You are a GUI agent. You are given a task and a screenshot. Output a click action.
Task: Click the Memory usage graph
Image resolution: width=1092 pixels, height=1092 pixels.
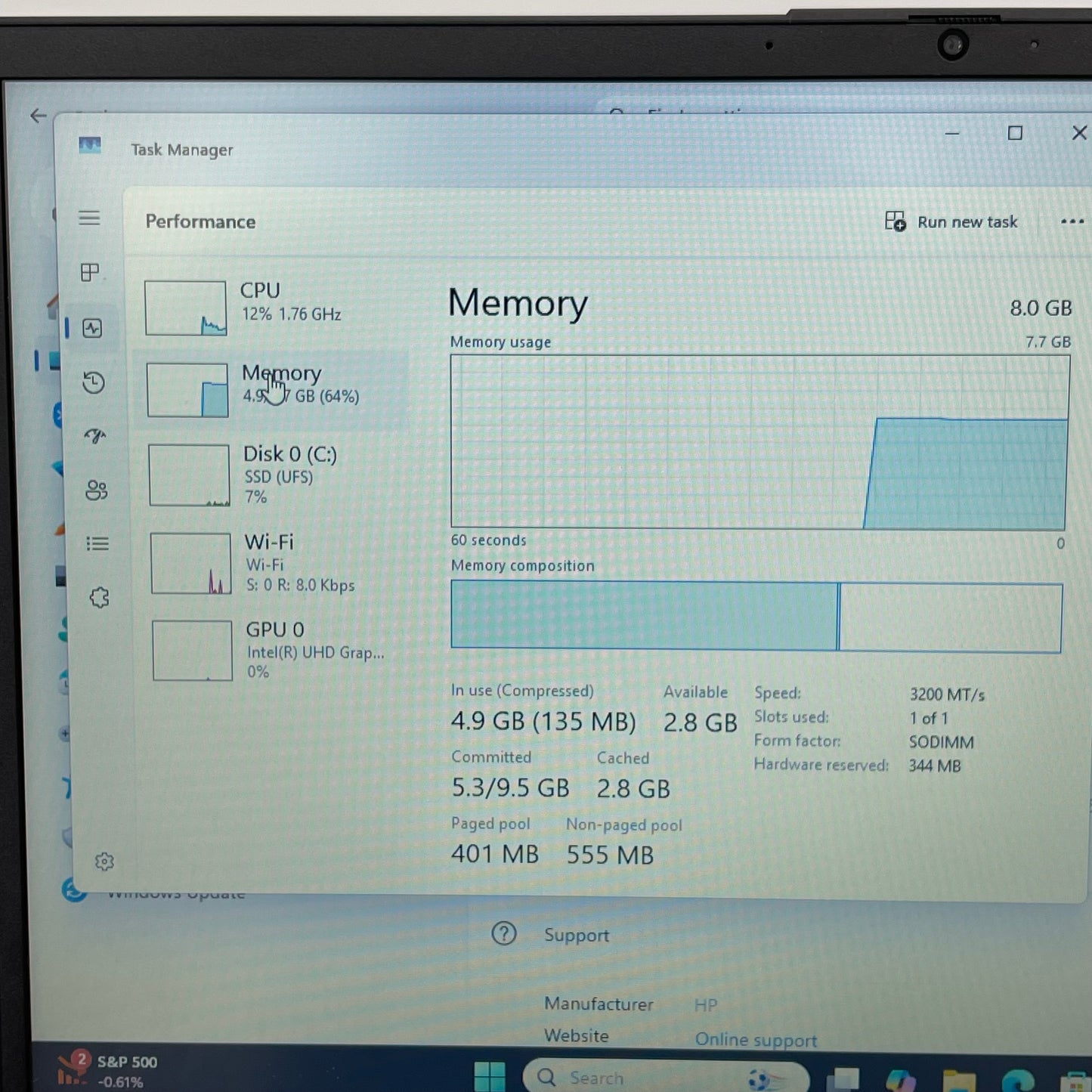pos(760,441)
